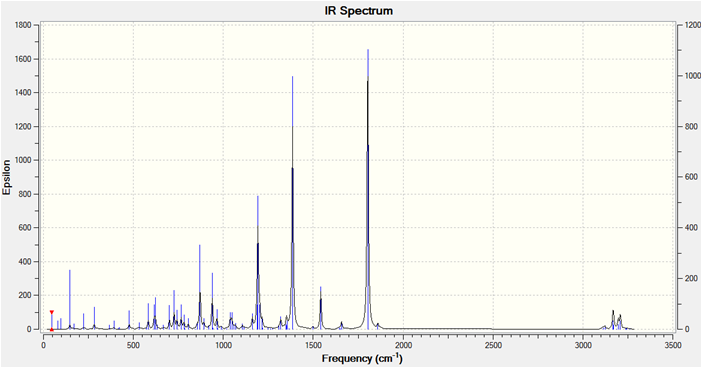702x368 pixels.
Task: Click the blue line peak near 870 cm-1
Action: coord(200,287)
